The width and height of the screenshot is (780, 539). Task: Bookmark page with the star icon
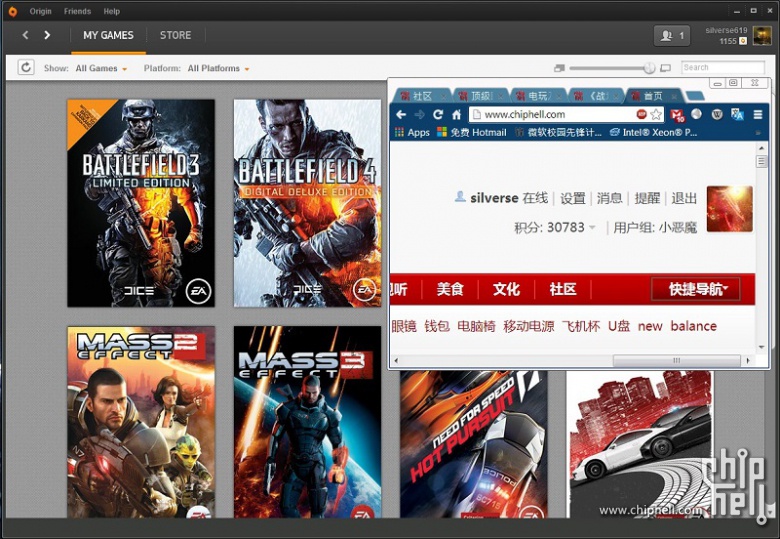coord(656,114)
